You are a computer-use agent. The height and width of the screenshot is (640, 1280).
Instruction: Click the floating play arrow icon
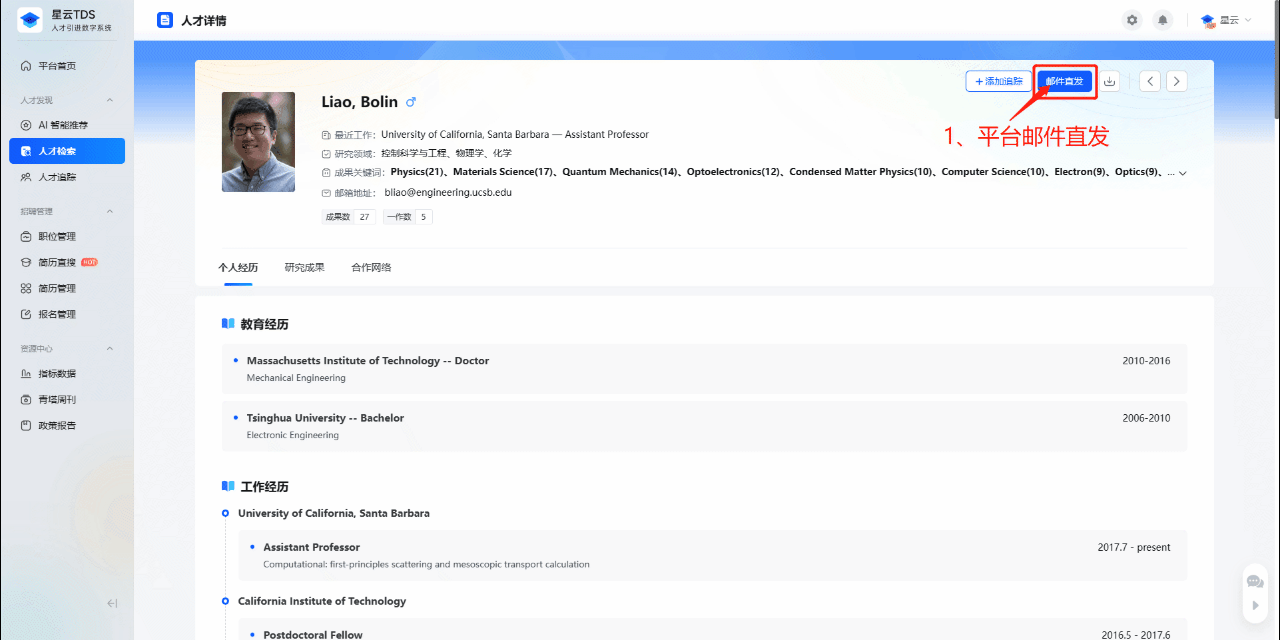click(1255, 605)
